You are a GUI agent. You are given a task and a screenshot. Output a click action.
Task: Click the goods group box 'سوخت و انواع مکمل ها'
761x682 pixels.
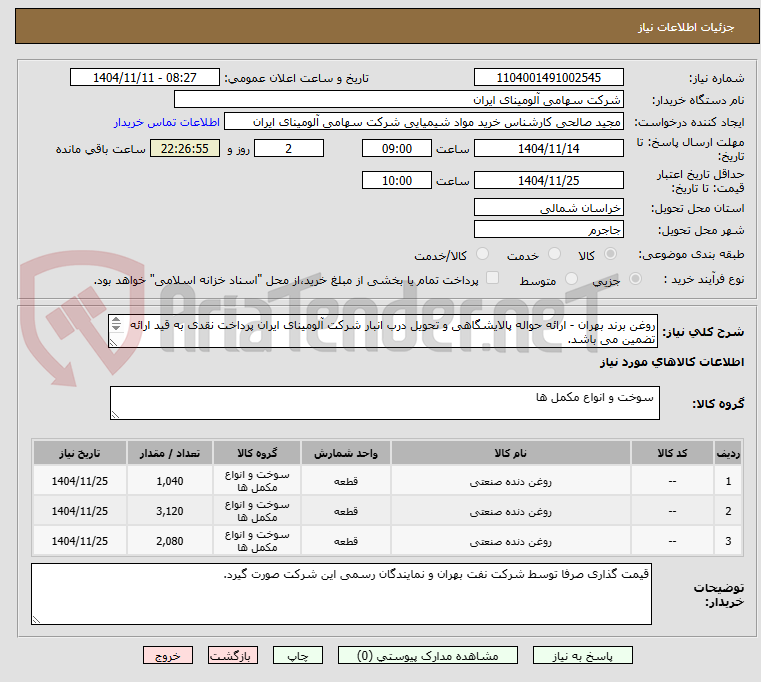coord(384,403)
